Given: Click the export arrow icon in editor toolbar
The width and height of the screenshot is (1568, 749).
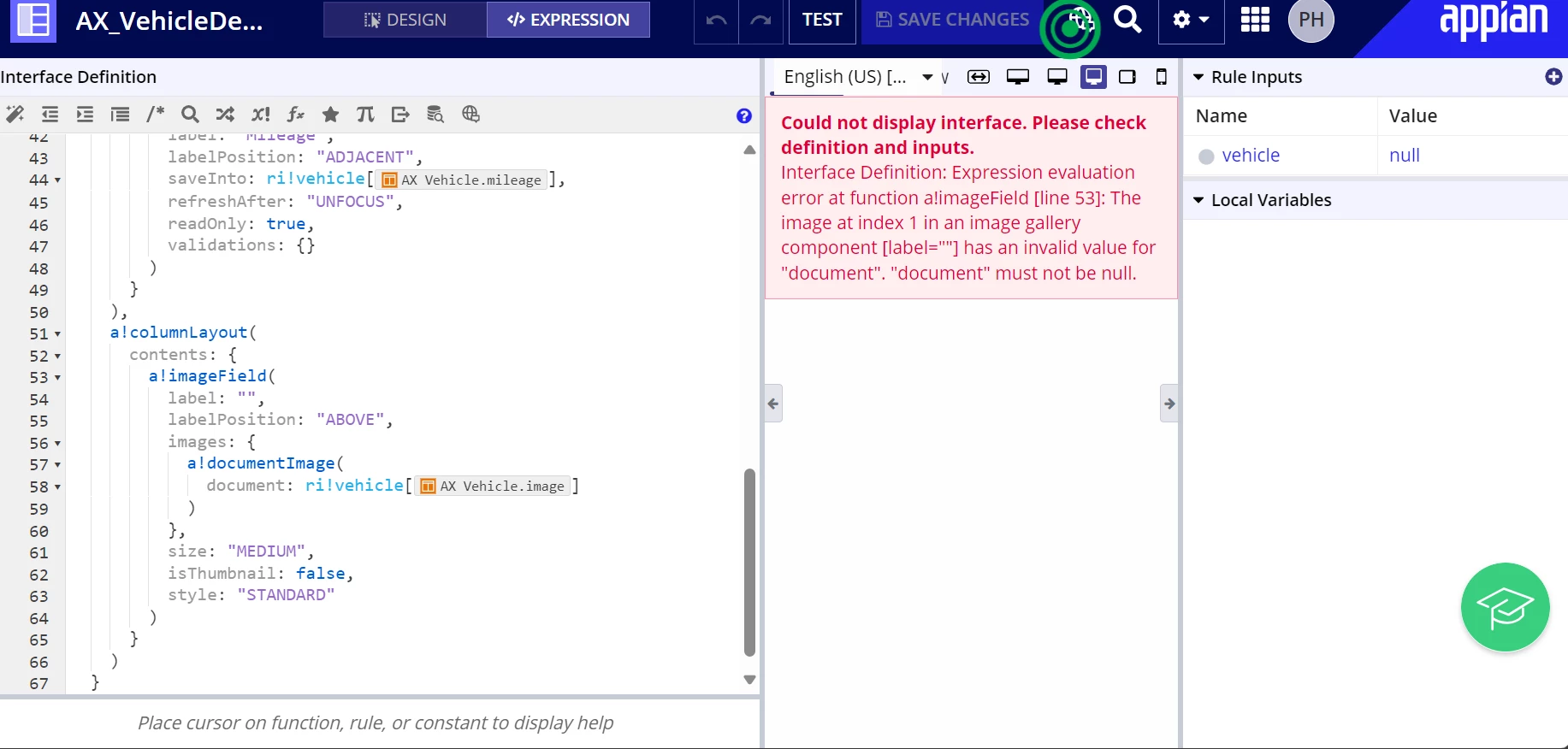Looking at the screenshot, I should (x=400, y=115).
